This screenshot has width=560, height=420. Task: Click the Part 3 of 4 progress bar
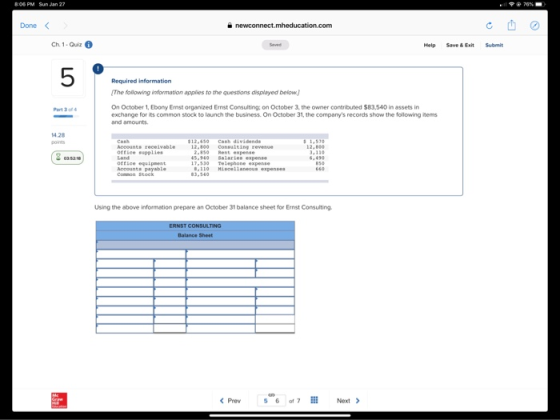pyautogui.click(x=66, y=116)
